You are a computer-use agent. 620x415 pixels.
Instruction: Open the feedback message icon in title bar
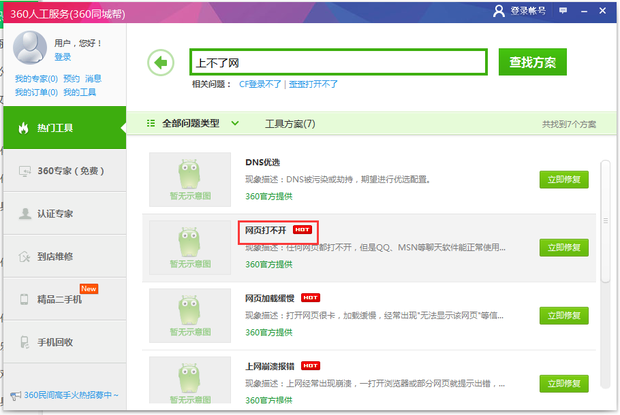(x=565, y=10)
